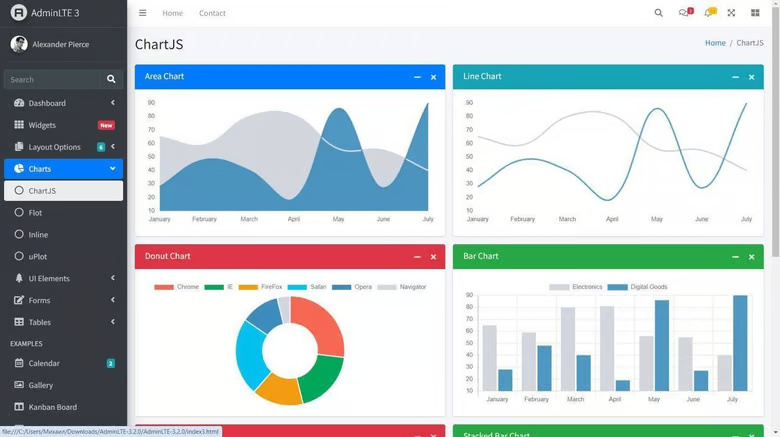Open the Calendar sidebar item
Image resolution: width=780 pixels, height=437 pixels.
44,363
